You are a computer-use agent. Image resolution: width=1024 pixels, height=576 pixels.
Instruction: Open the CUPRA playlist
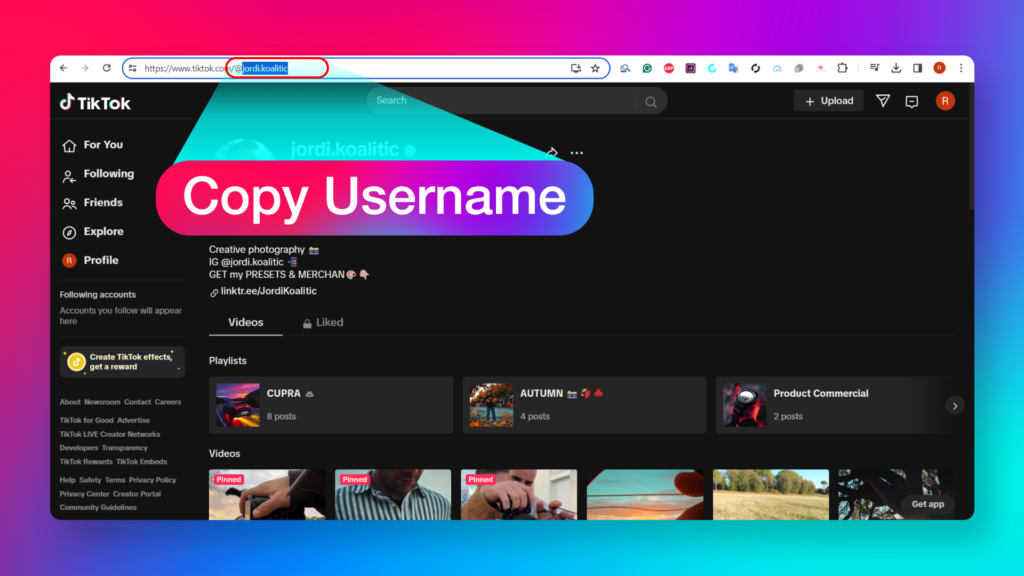pos(330,405)
